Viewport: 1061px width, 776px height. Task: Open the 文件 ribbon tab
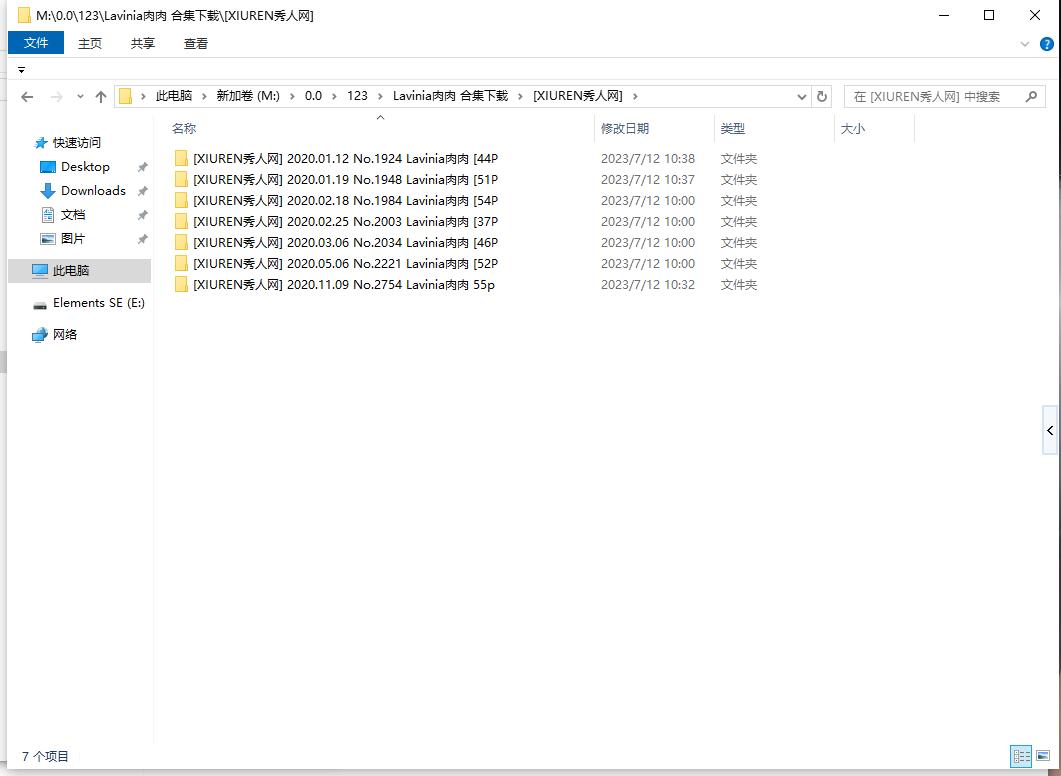36,43
